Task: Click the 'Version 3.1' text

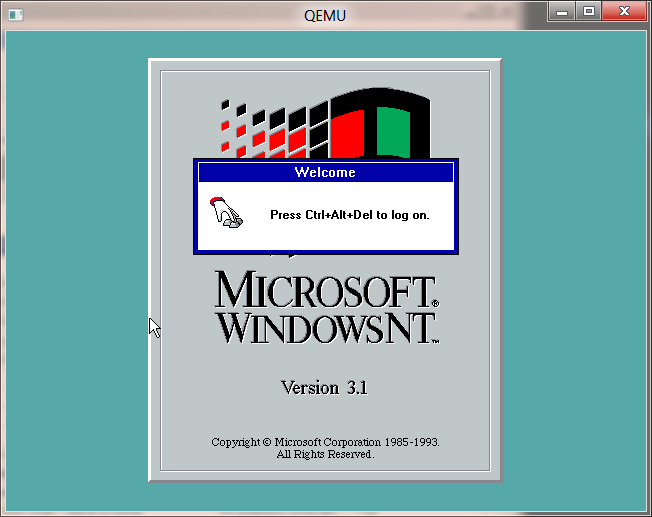Action: click(324, 388)
